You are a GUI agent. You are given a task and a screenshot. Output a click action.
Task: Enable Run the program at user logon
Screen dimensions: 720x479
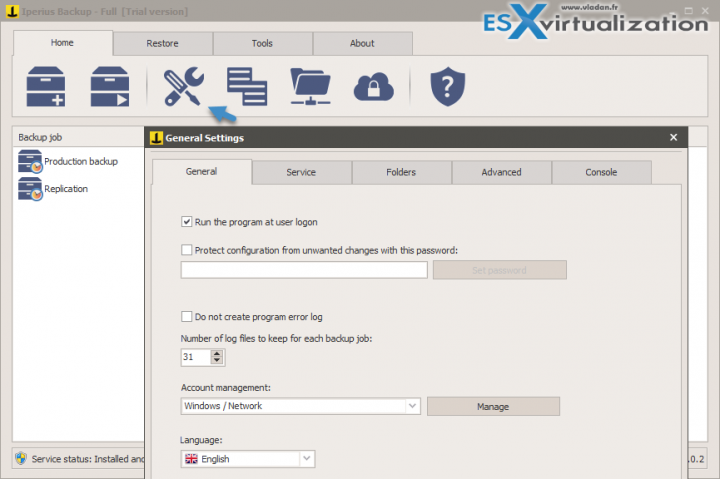(186, 222)
